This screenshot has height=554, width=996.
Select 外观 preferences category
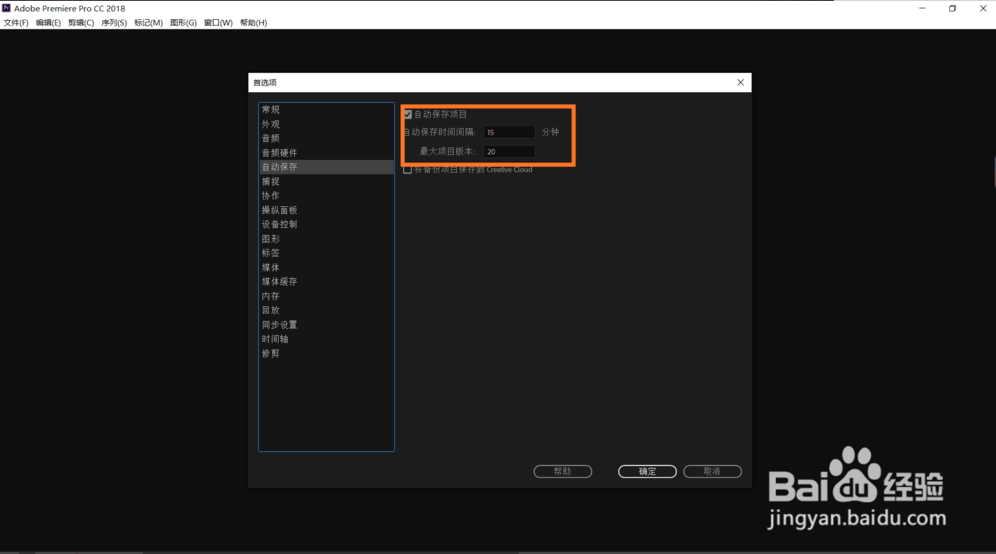point(326,125)
